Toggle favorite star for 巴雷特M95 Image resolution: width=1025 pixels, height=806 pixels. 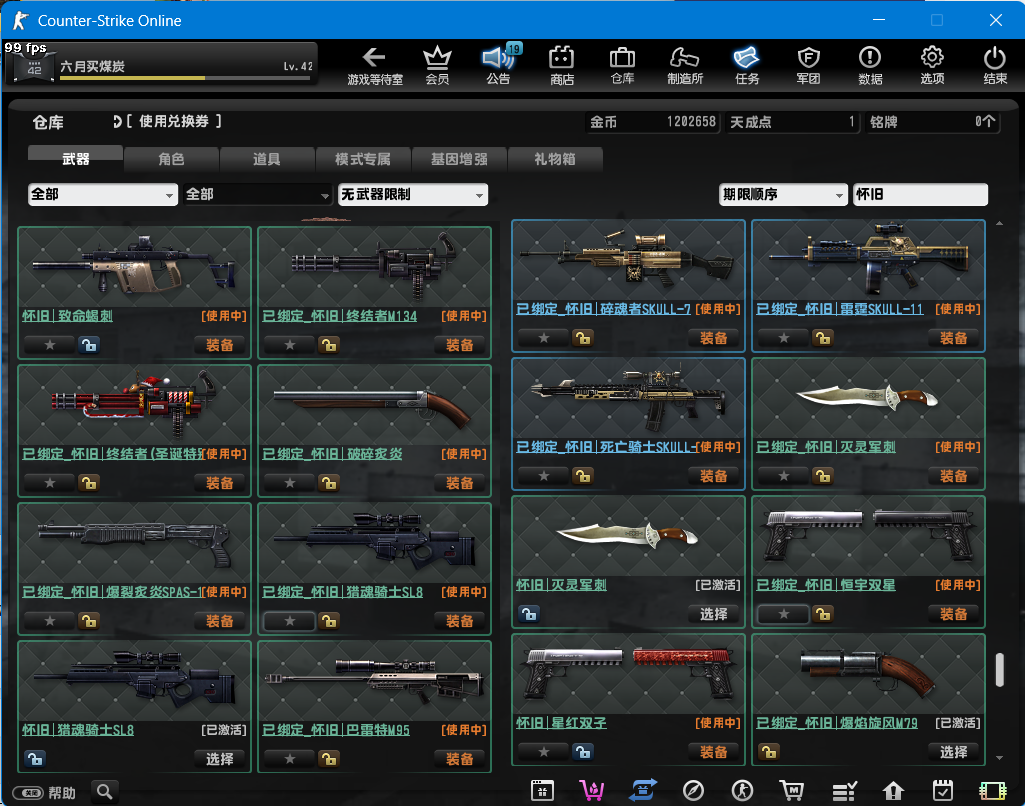point(290,759)
